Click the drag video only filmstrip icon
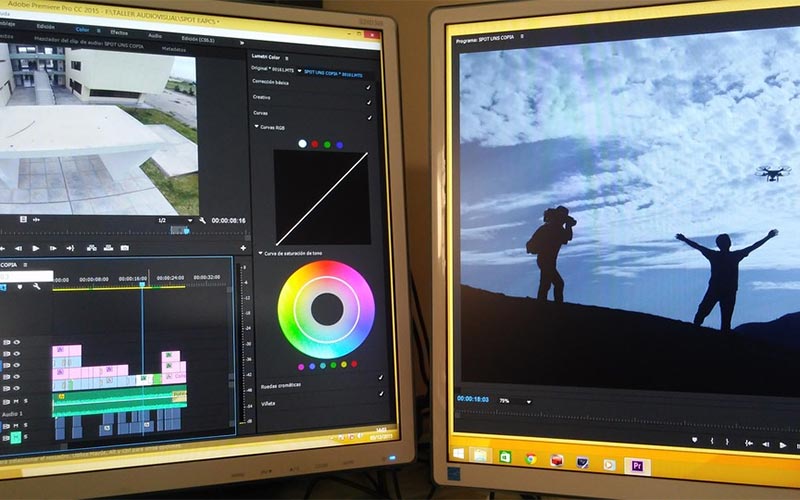 click(23, 219)
